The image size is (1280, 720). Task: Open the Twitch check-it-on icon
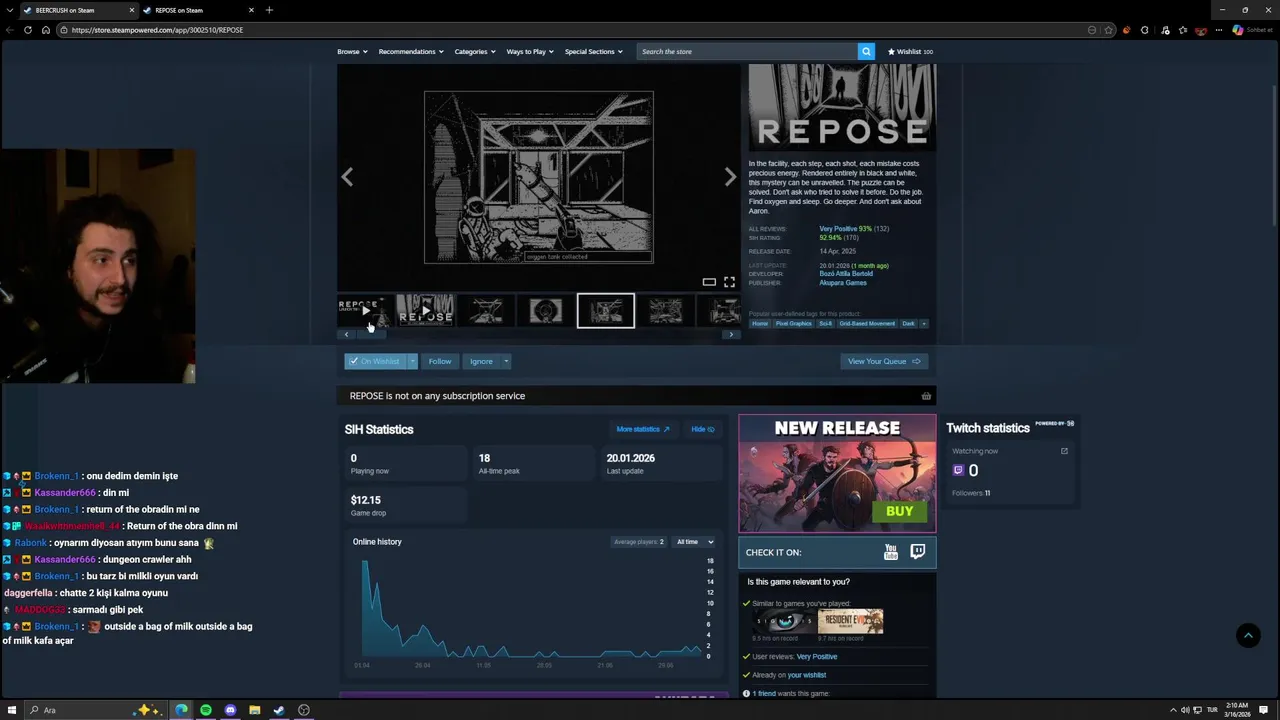(x=918, y=552)
